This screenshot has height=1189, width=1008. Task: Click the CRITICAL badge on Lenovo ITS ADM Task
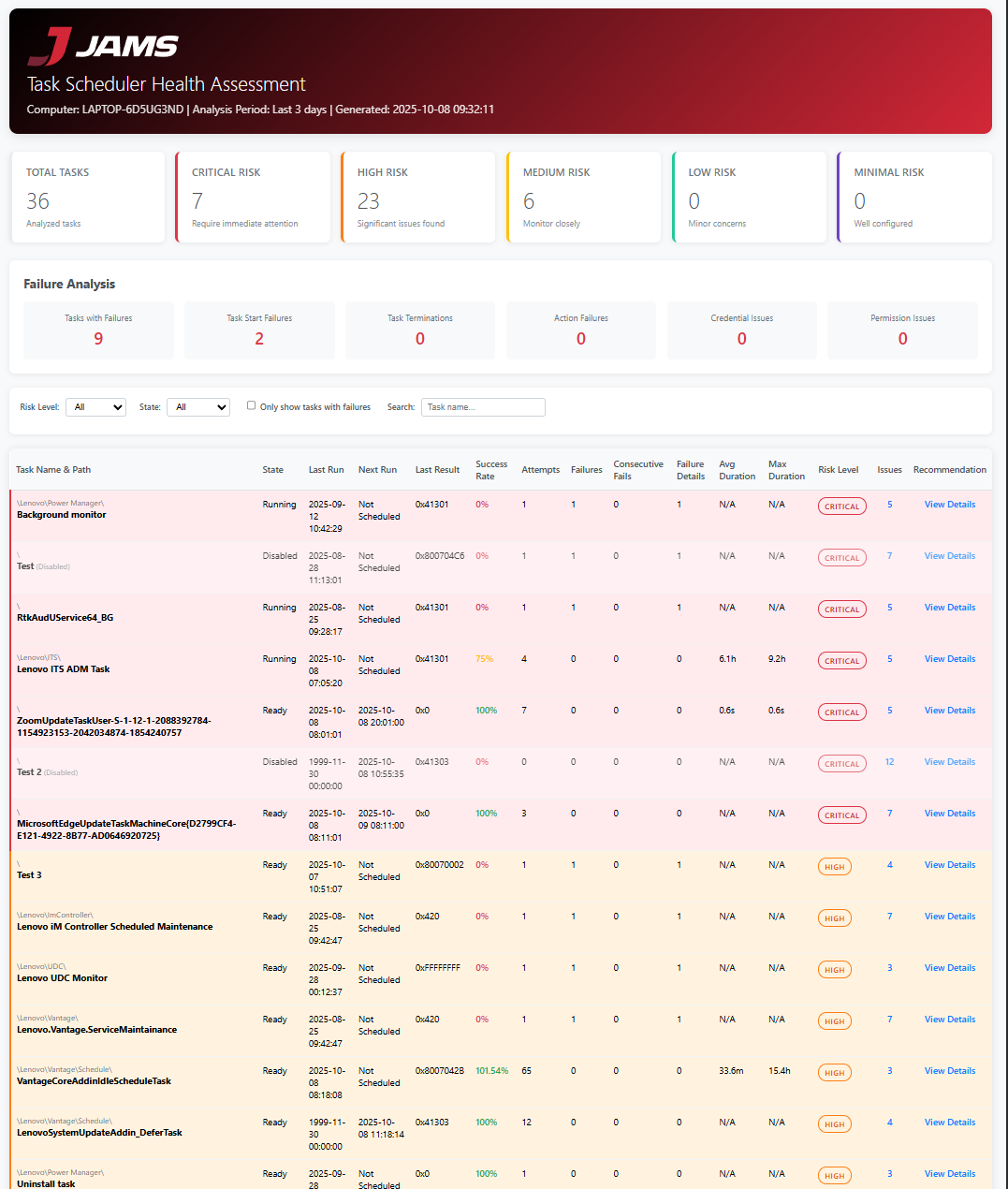click(x=841, y=661)
